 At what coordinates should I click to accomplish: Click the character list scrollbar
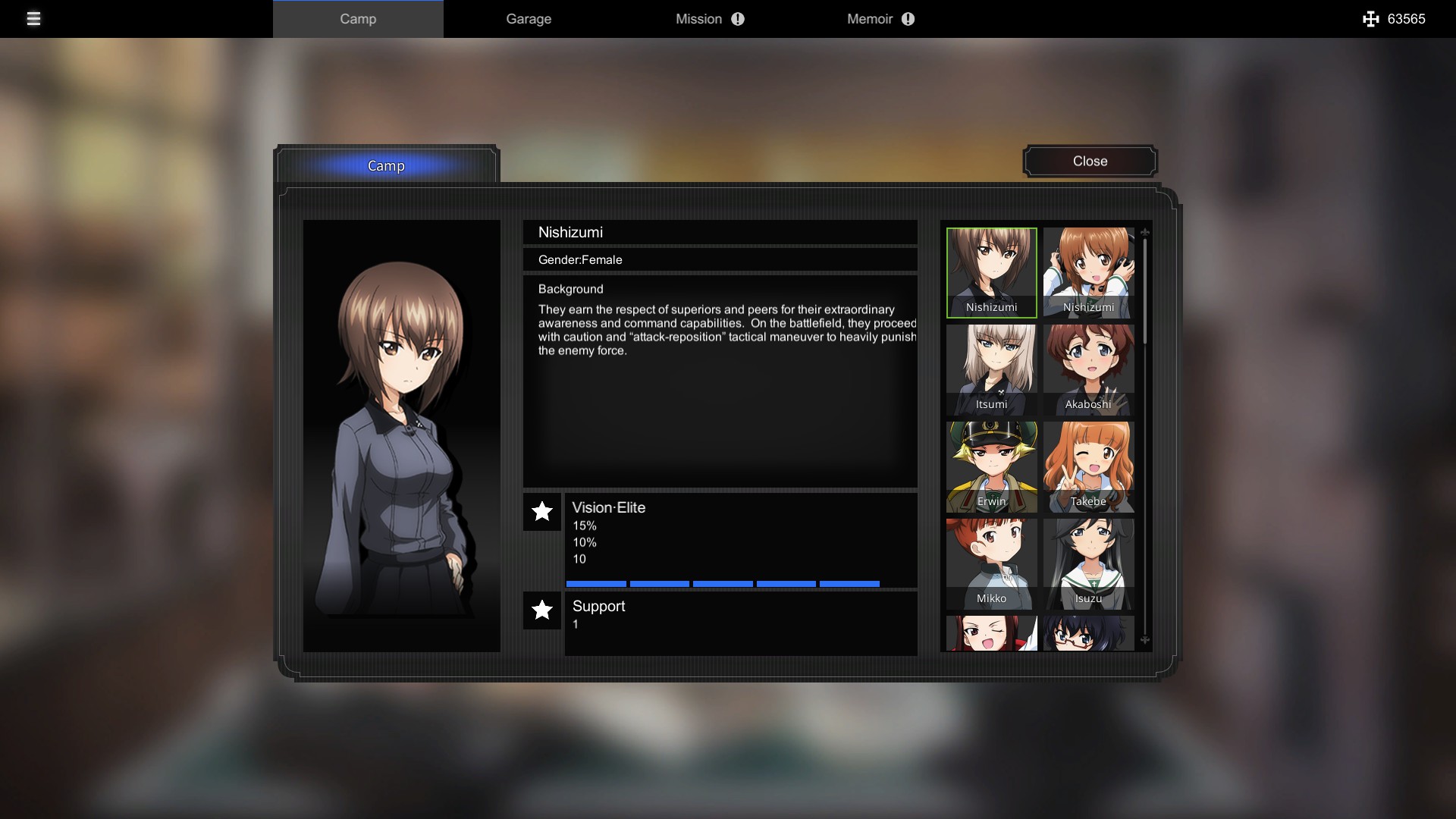point(1145,292)
